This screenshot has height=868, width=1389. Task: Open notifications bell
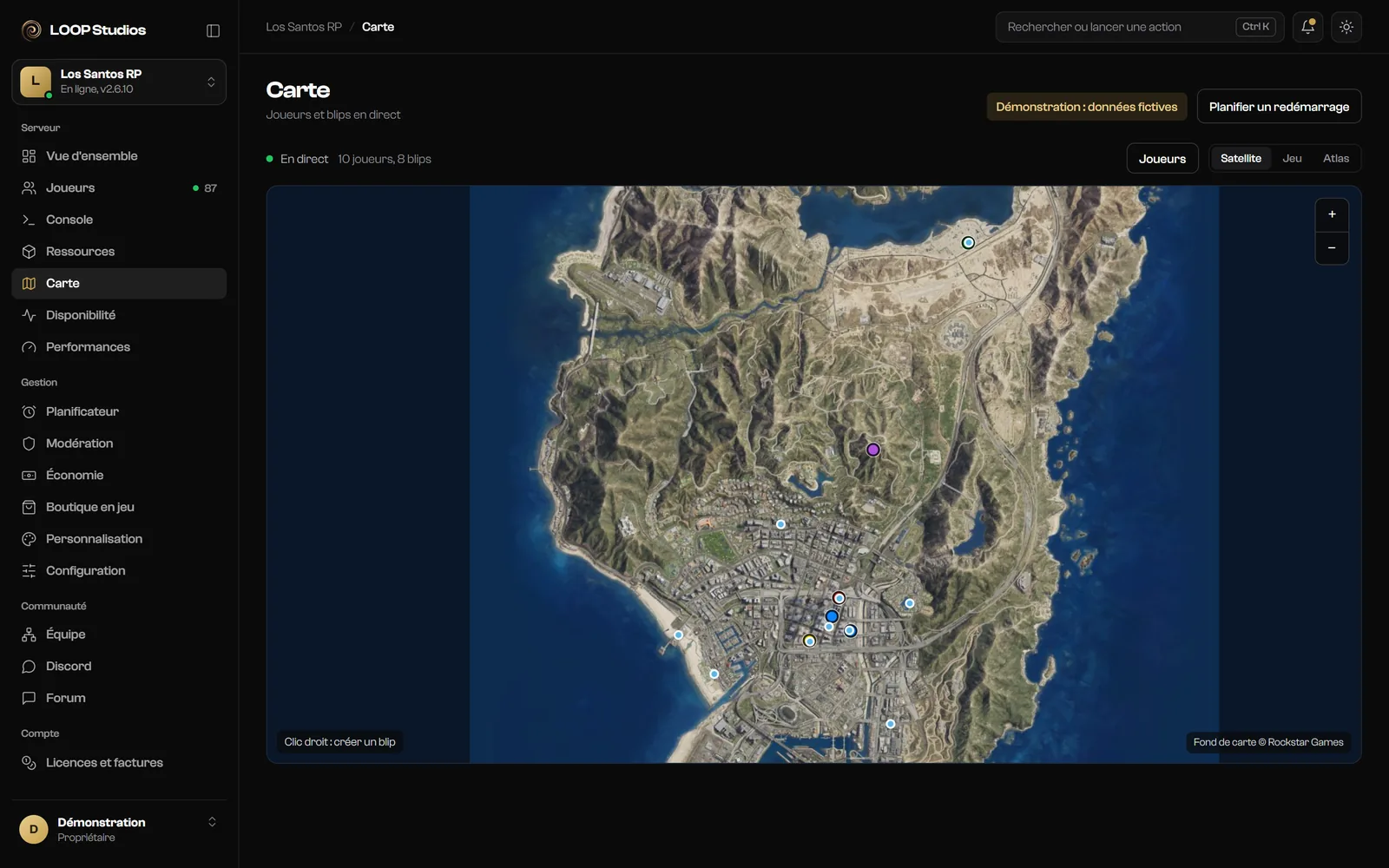click(x=1307, y=27)
